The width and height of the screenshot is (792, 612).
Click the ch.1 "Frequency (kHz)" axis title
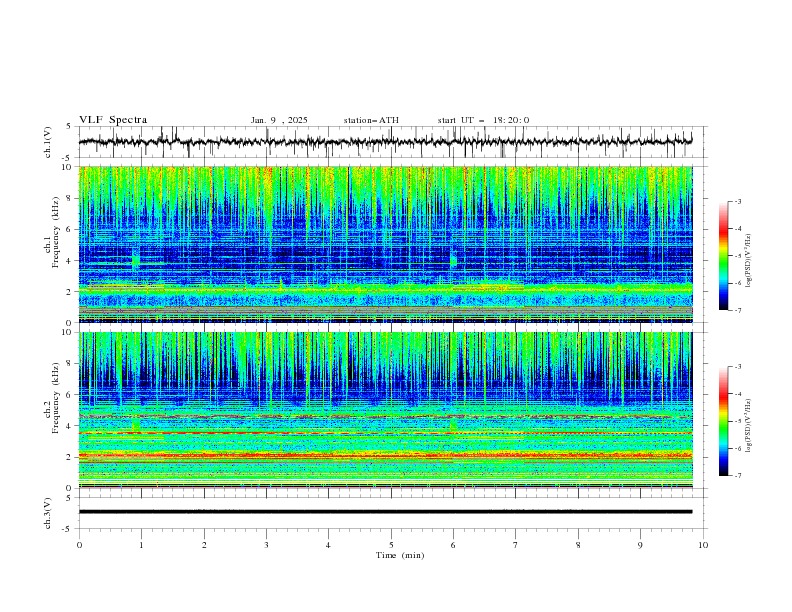[56, 232]
